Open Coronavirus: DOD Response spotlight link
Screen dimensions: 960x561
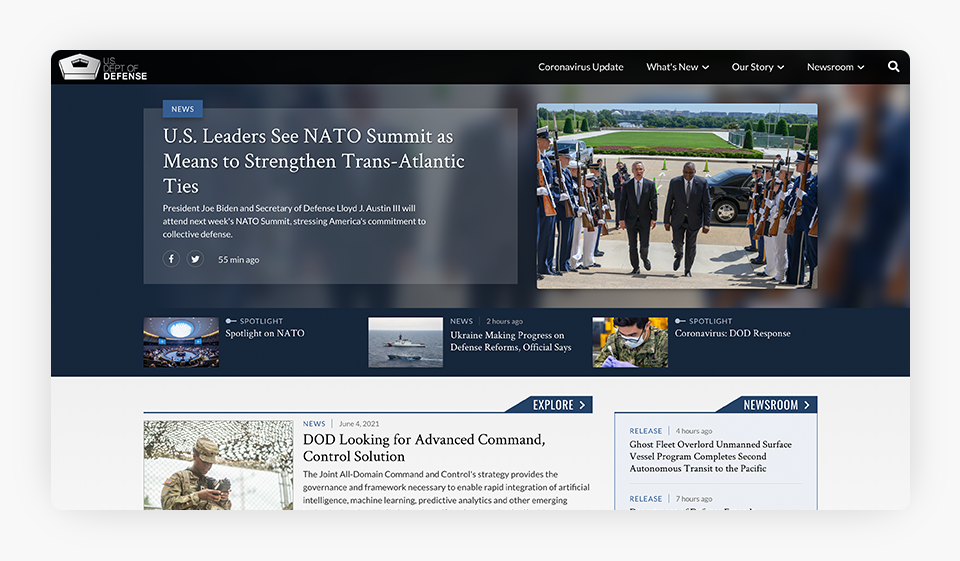click(732, 333)
